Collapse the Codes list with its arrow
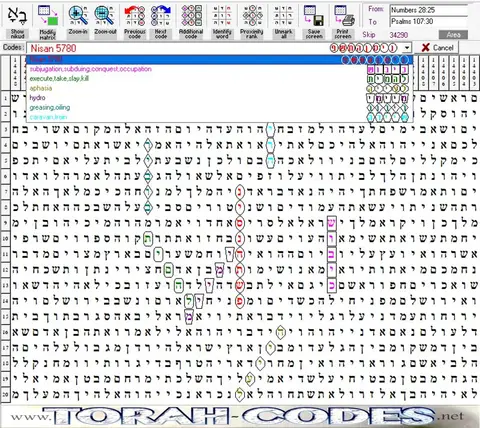 [x=407, y=48]
